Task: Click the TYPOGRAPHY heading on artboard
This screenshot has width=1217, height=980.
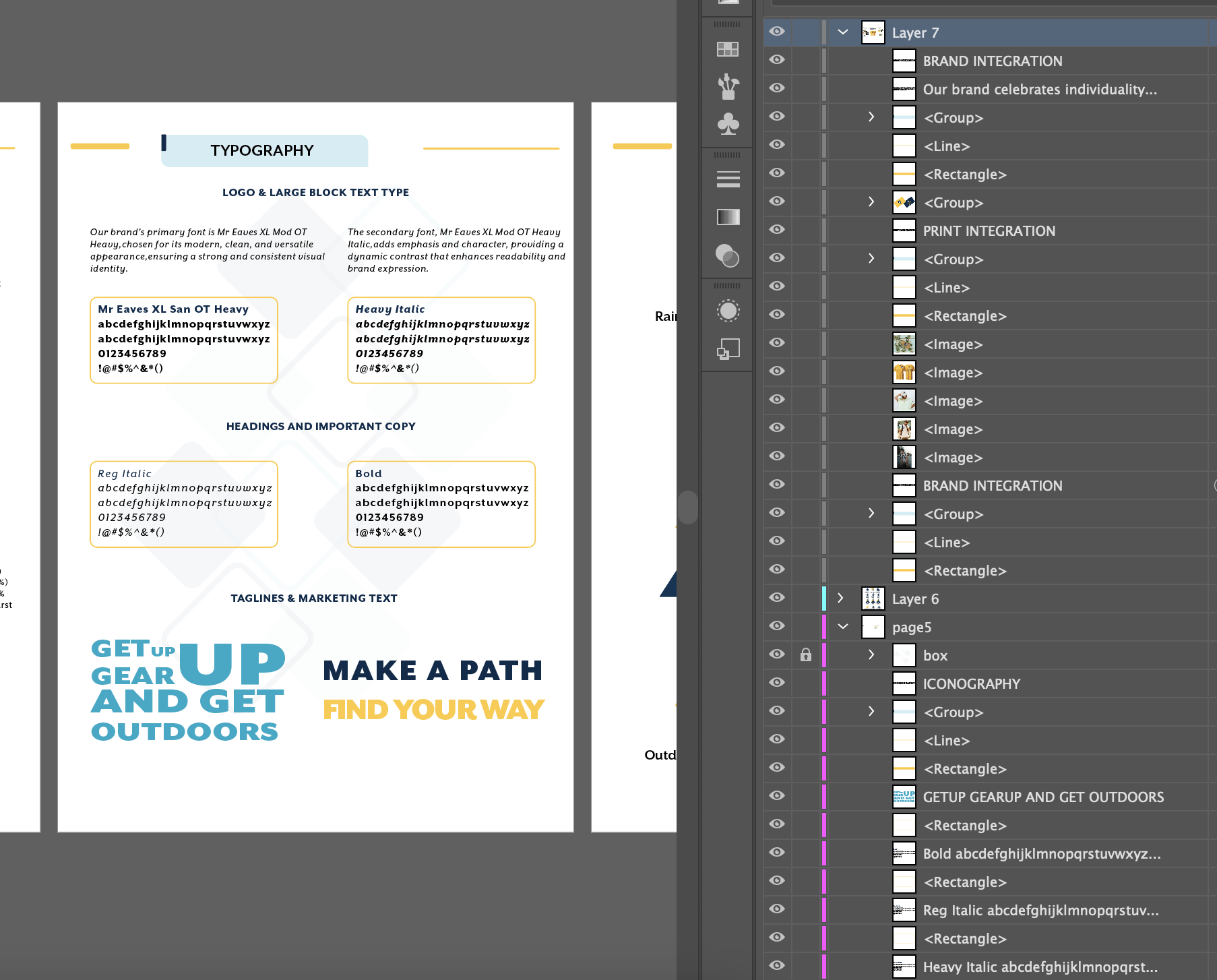Action: (262, 150)
